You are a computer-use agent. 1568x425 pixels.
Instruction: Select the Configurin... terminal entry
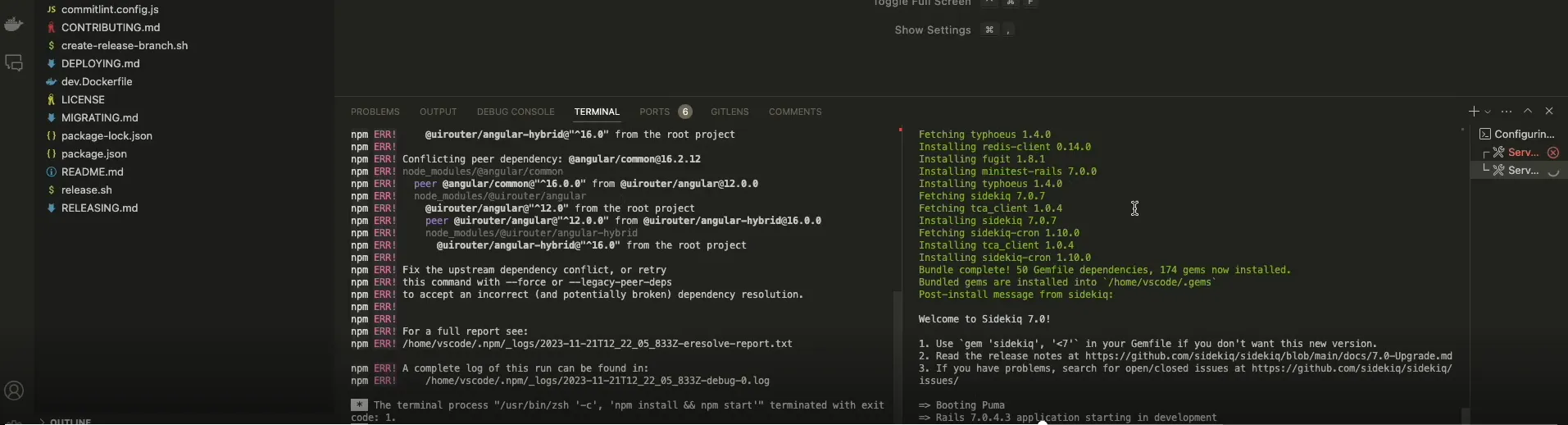pyautogui.click(x=1523, y=134)
